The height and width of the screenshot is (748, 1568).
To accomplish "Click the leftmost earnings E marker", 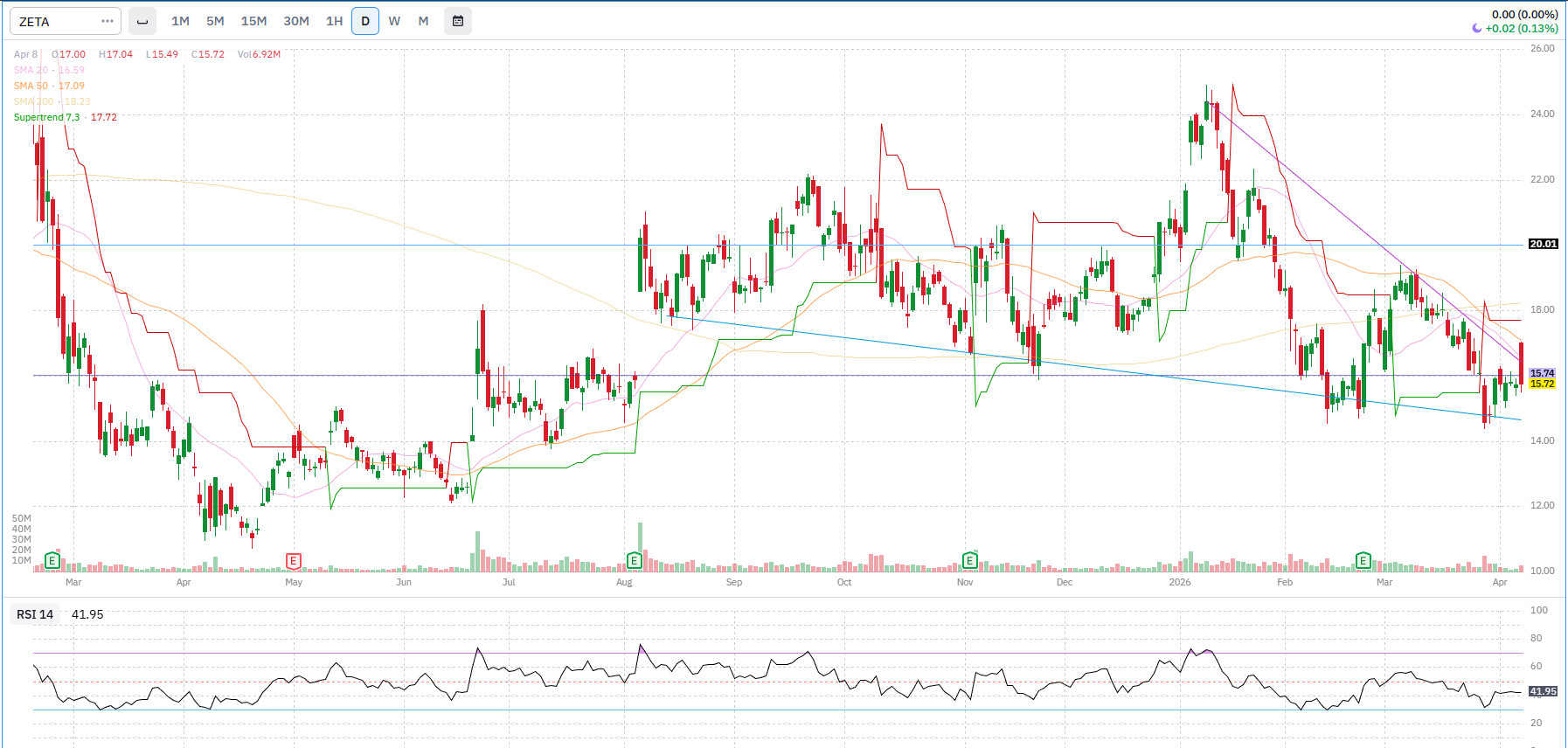I will pyautogui.click(x=52, y=560).
